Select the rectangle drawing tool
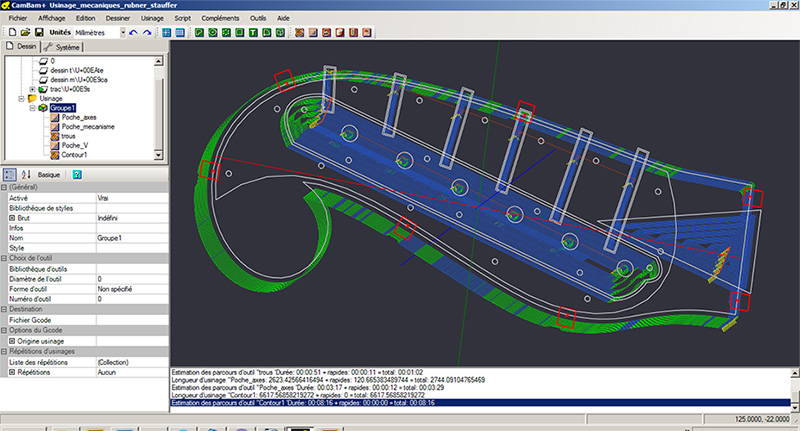This screenshot has width=800, height=431. (x=240, y=33)
